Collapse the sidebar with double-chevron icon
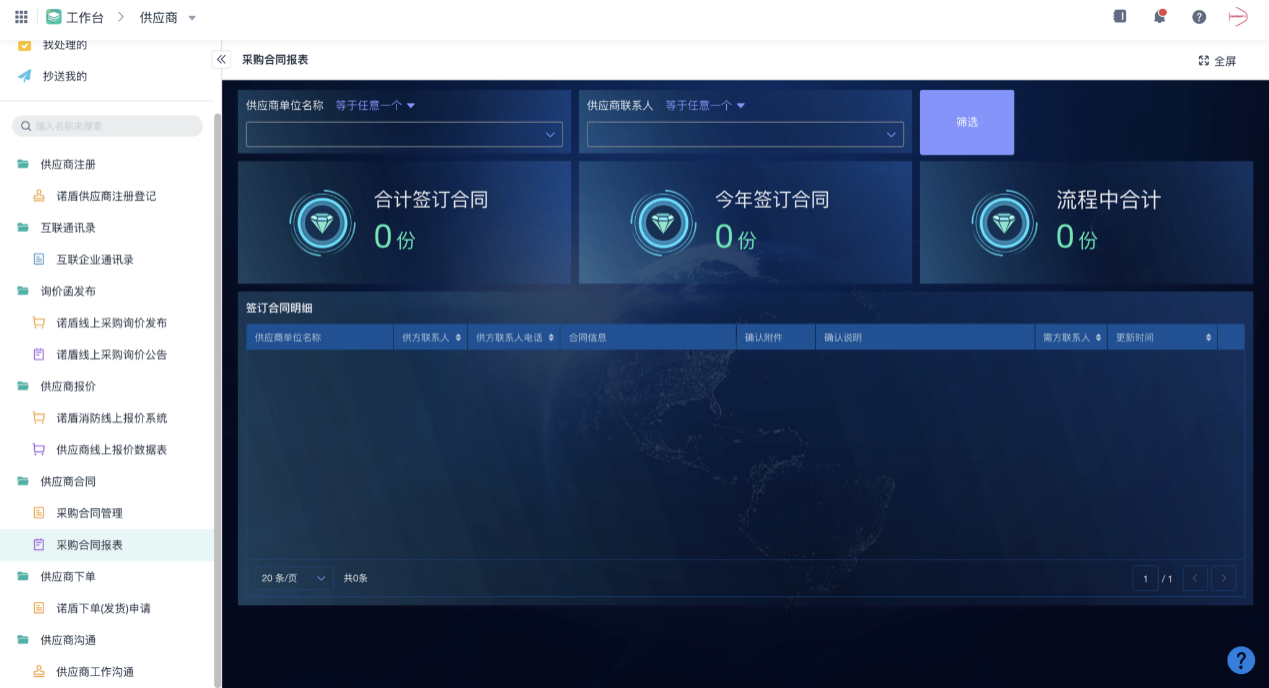 (x=222, y=60)
